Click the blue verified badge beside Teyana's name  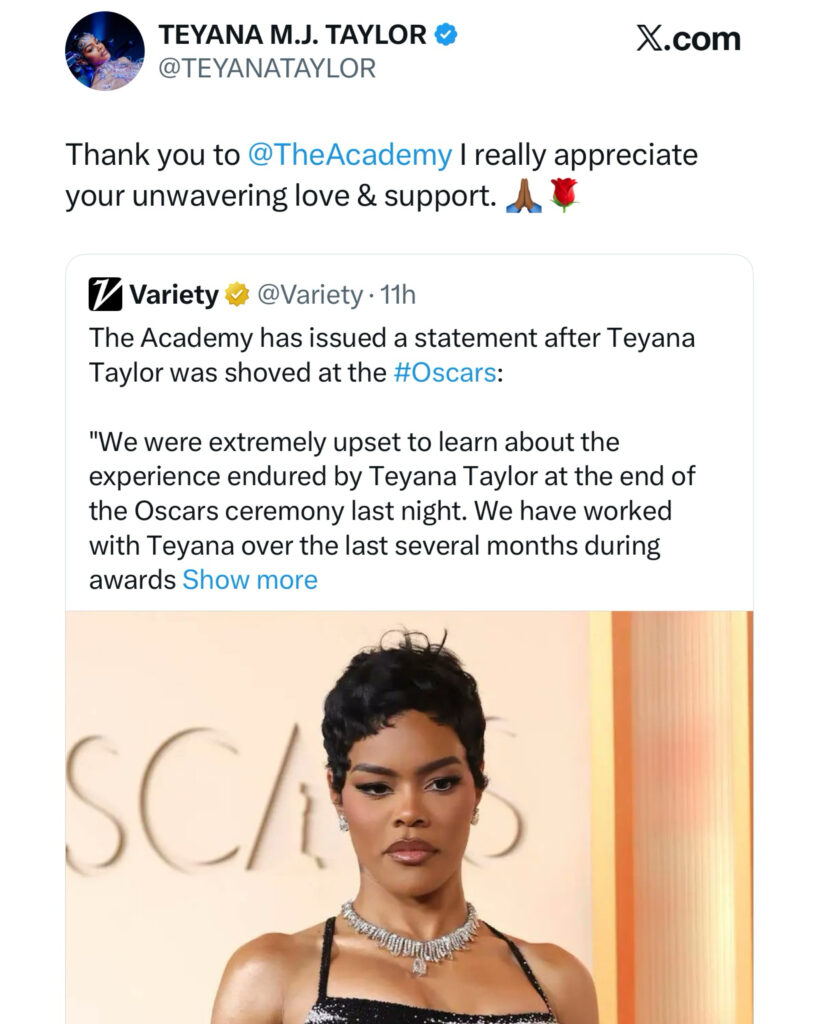(447, 35)
